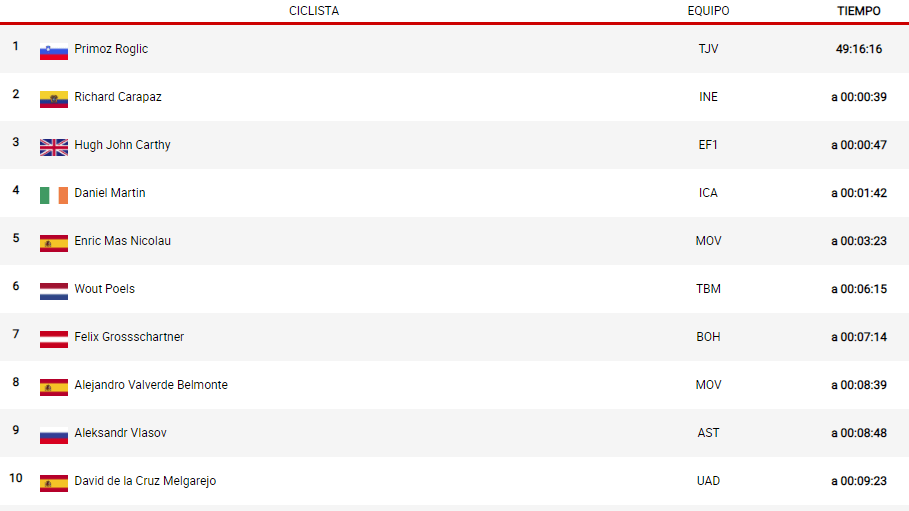The width and height of the screenshot is (909, 511).
Task: Click leader's time 49:16:16
Action: [x=859, y=49]
